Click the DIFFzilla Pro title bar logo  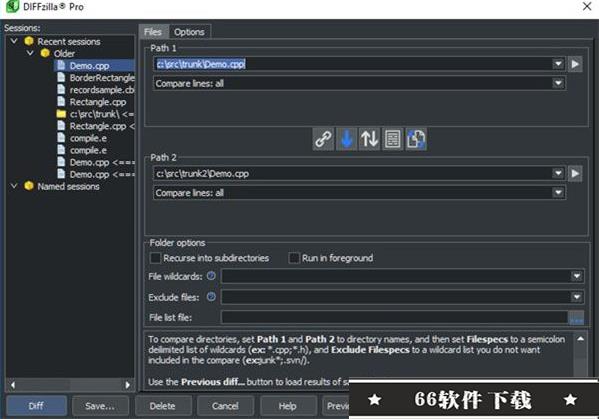coord(12,6)
